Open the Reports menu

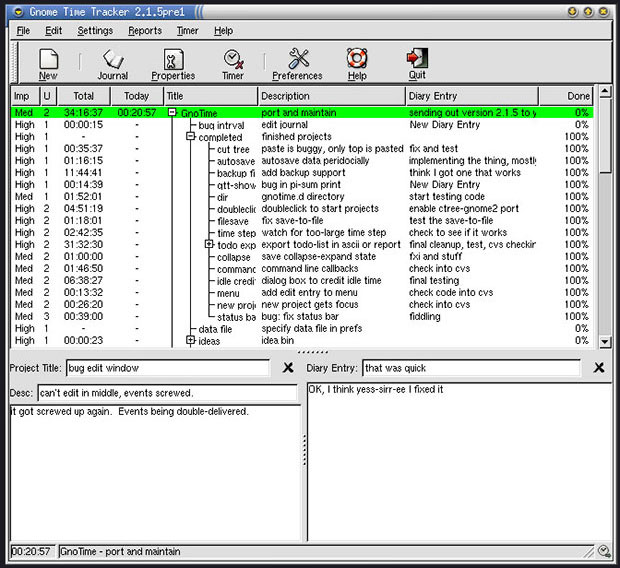[x=145, y=30]
